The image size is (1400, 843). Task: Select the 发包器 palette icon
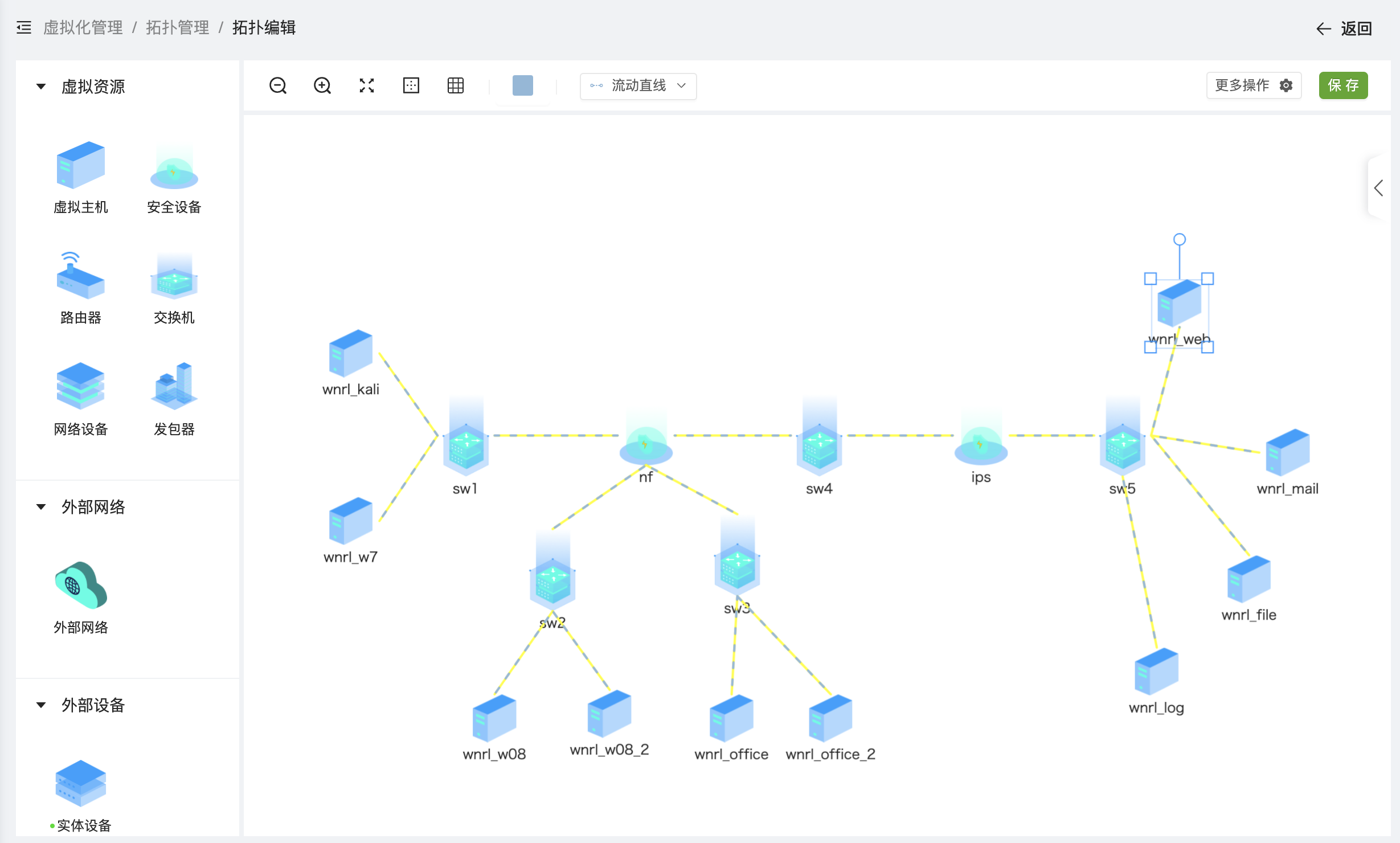(174, 387)
